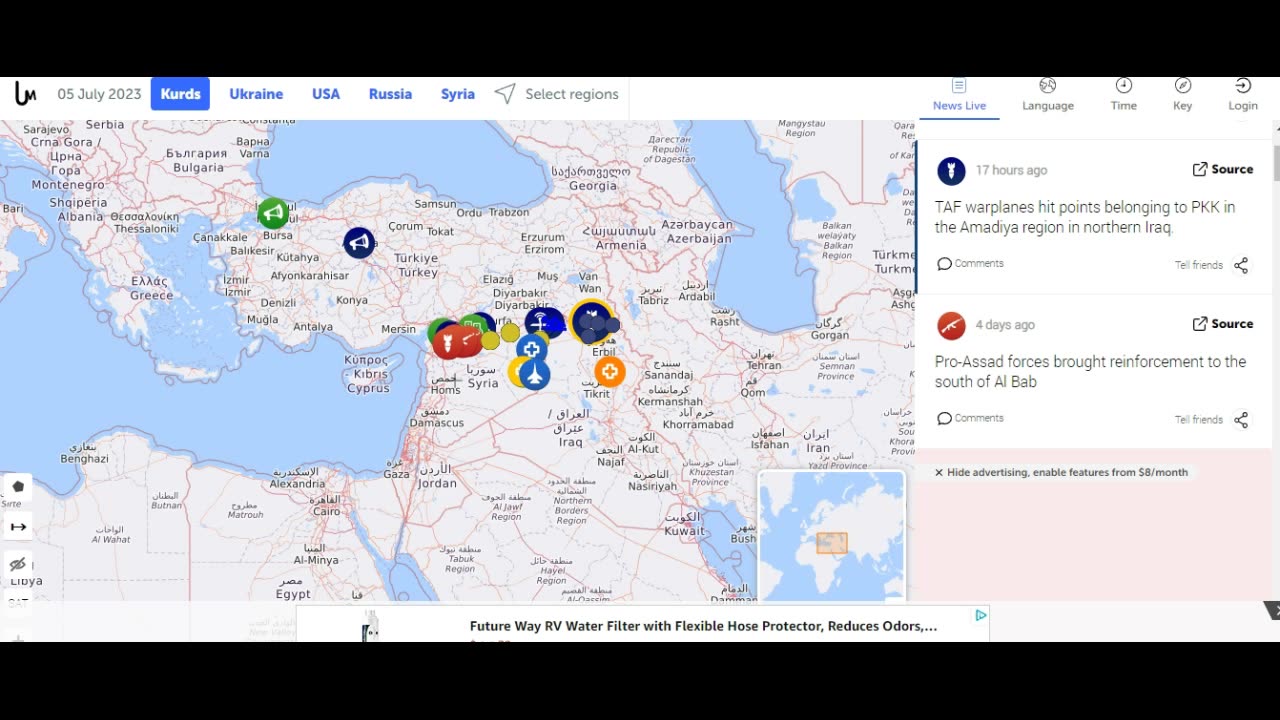This screenshot has width=1280, height=720.
Task: Click blue fighter jet marker in Syria
Action: click(x=535, y=375)
